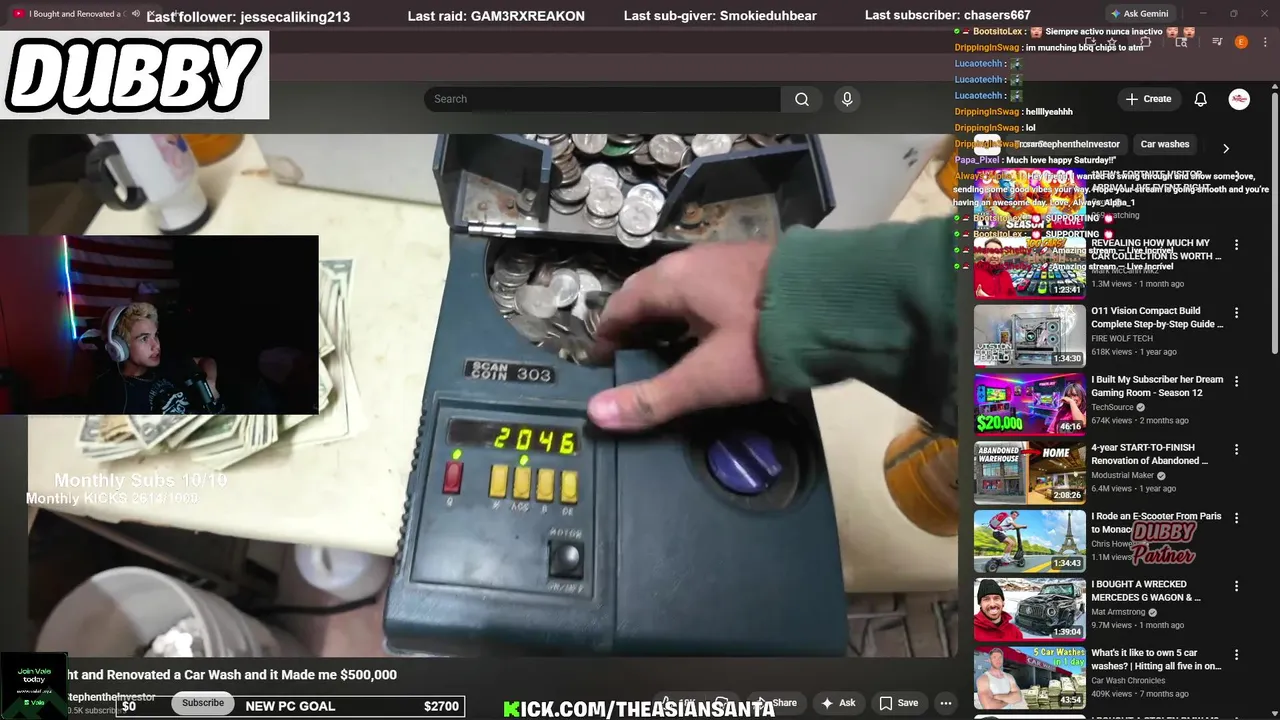Click the 'NEW PC GOAL' bar text

point(290,706)
